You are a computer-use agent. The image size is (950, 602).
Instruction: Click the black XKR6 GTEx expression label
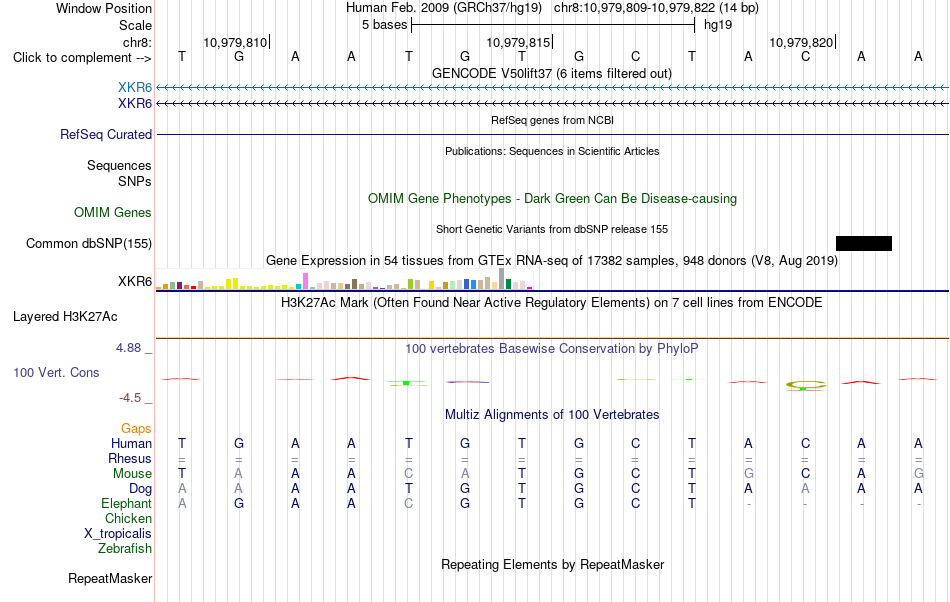pos(135,282)
